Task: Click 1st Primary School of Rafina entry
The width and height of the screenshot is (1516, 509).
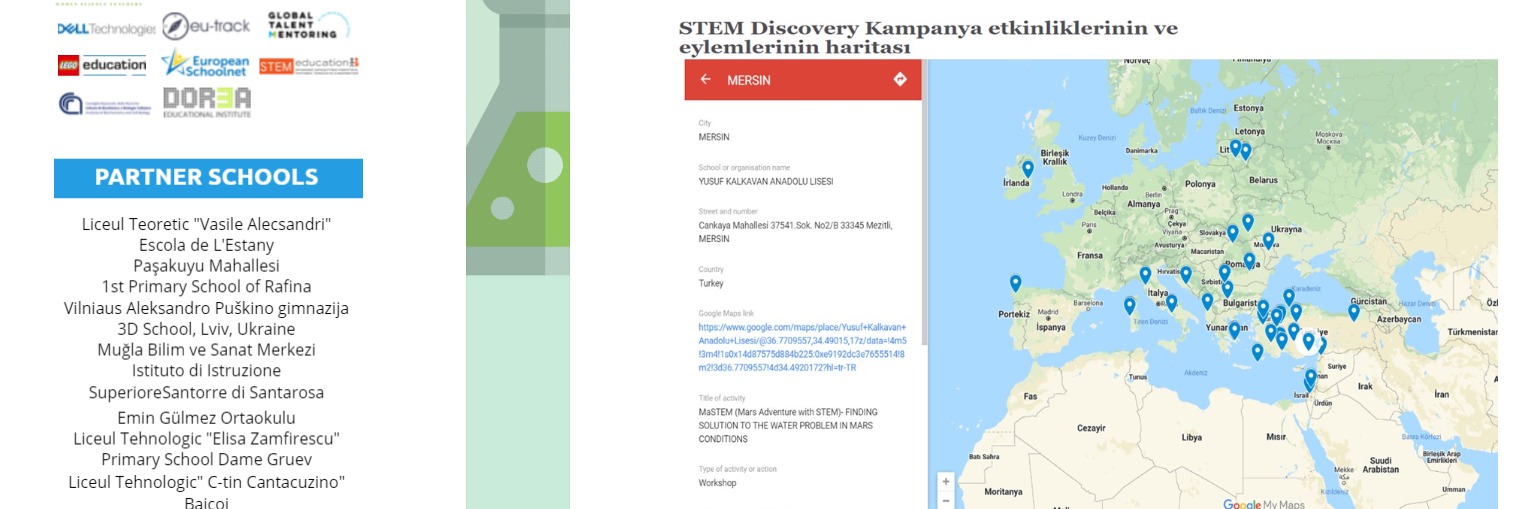Action: coord(206,287)
